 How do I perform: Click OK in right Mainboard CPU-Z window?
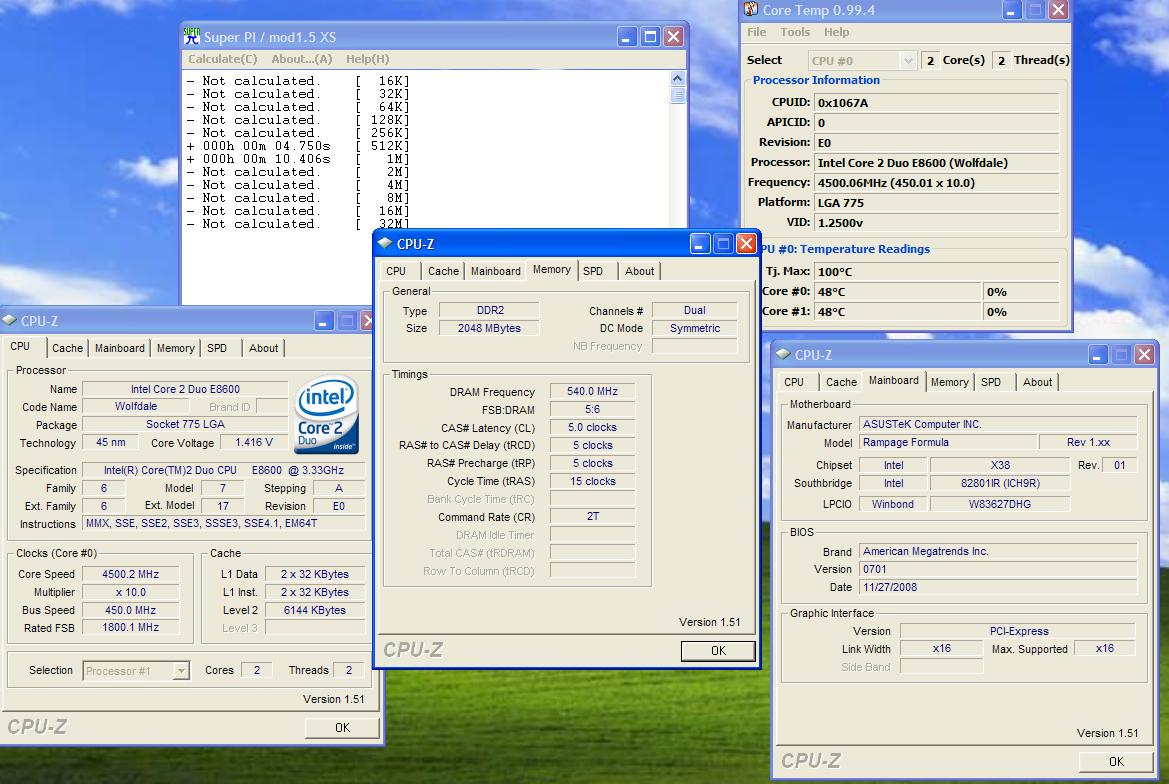(x=1116, y=762)
